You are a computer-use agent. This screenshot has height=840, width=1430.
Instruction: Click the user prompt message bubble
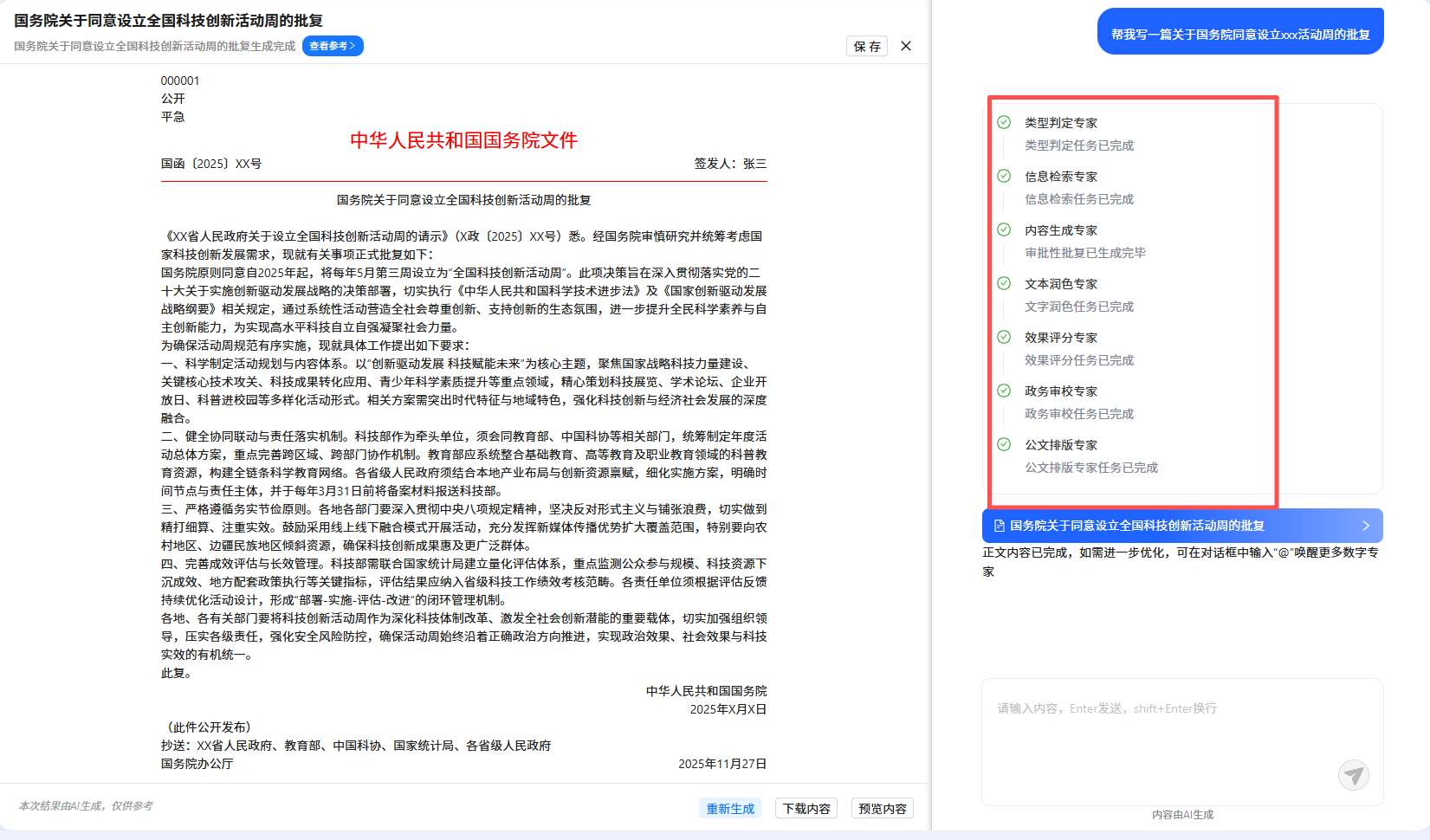1239,34
